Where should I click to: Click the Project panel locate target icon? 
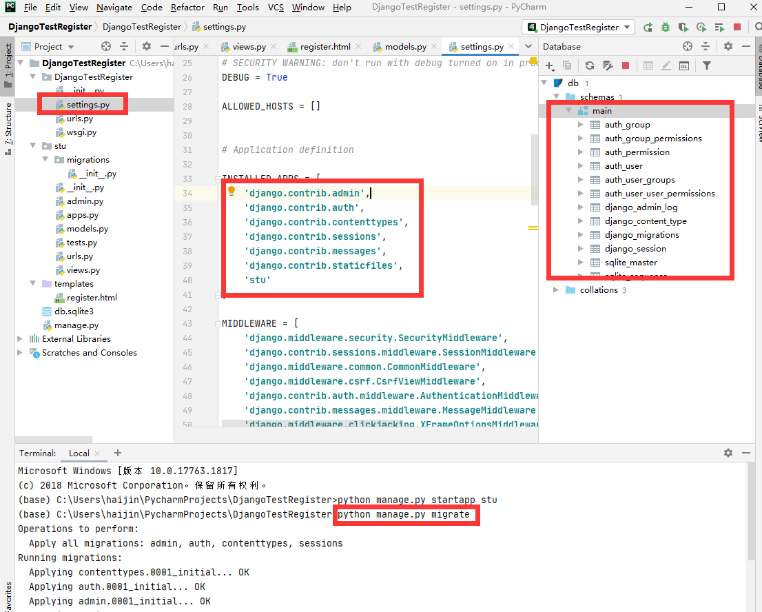click(106, 47)
